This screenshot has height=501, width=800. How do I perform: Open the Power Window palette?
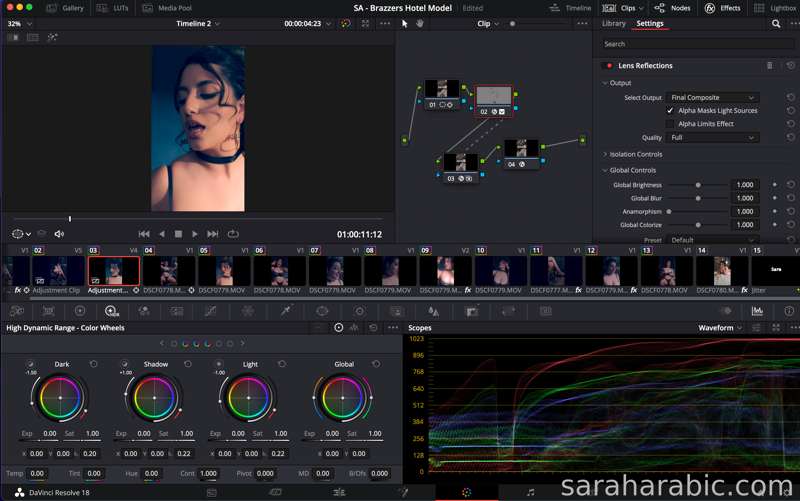(x=322, y=311)
